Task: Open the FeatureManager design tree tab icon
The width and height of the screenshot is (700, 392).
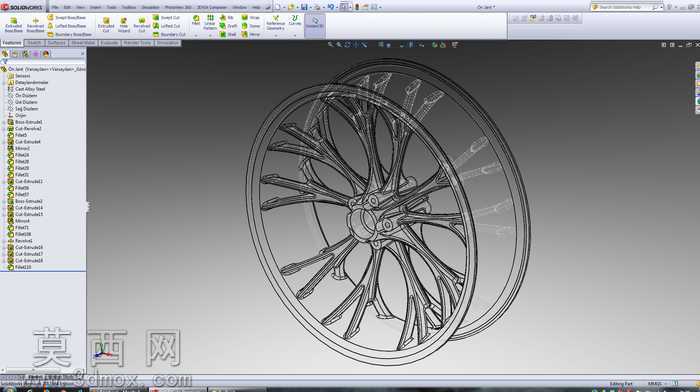Action: [5, 54]
